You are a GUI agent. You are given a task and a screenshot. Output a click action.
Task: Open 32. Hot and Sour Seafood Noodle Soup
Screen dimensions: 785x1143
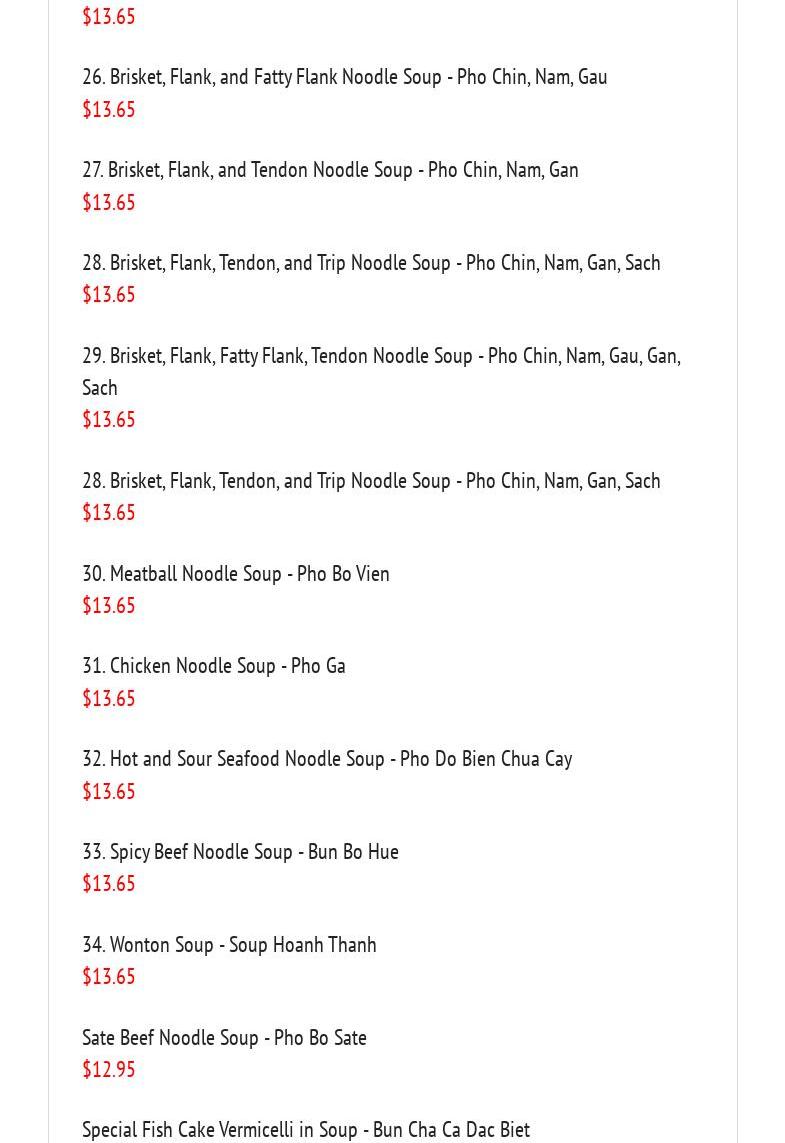point(327,759)
